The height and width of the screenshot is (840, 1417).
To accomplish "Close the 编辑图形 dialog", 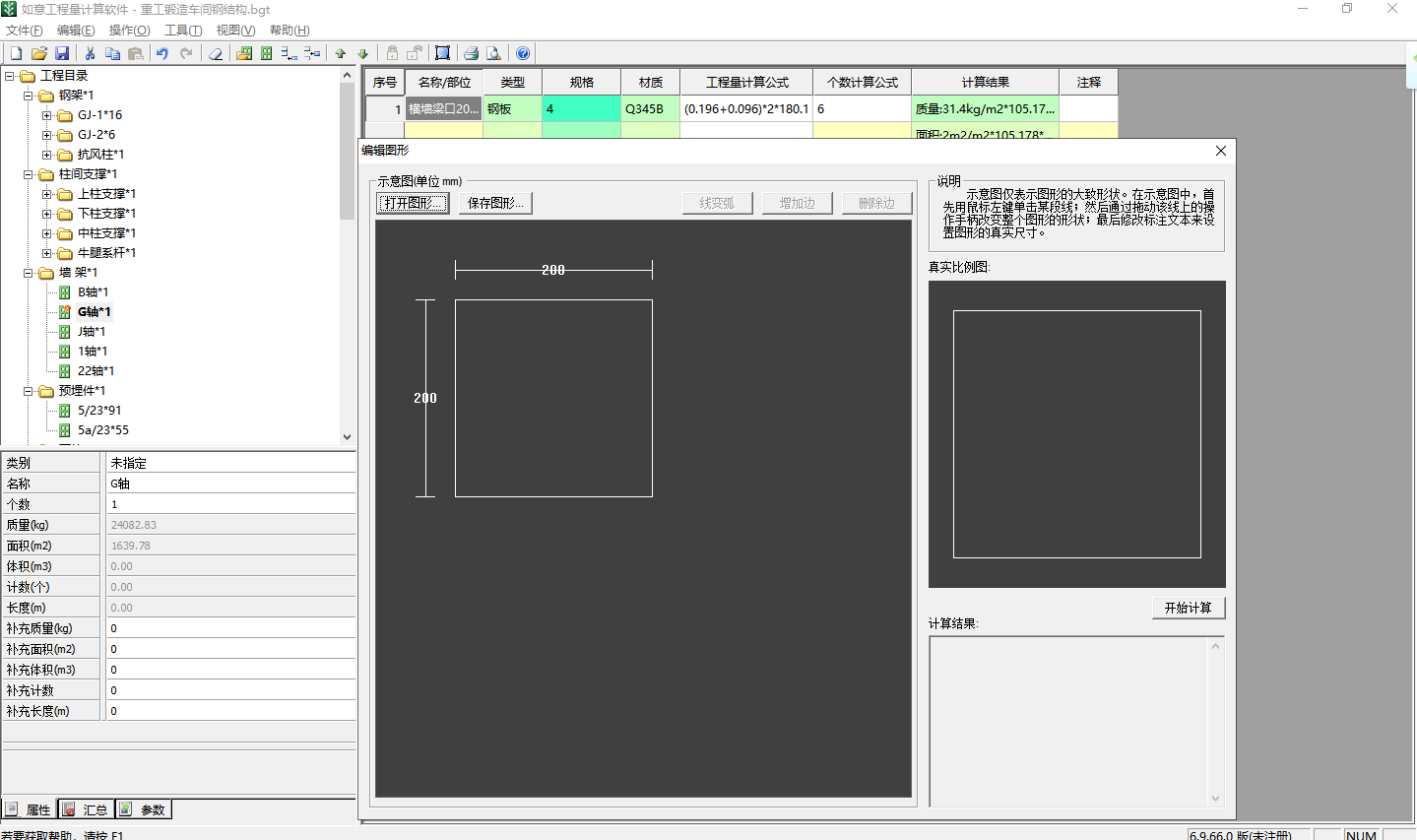I will pyautogui.click(x=1221, y=151).
